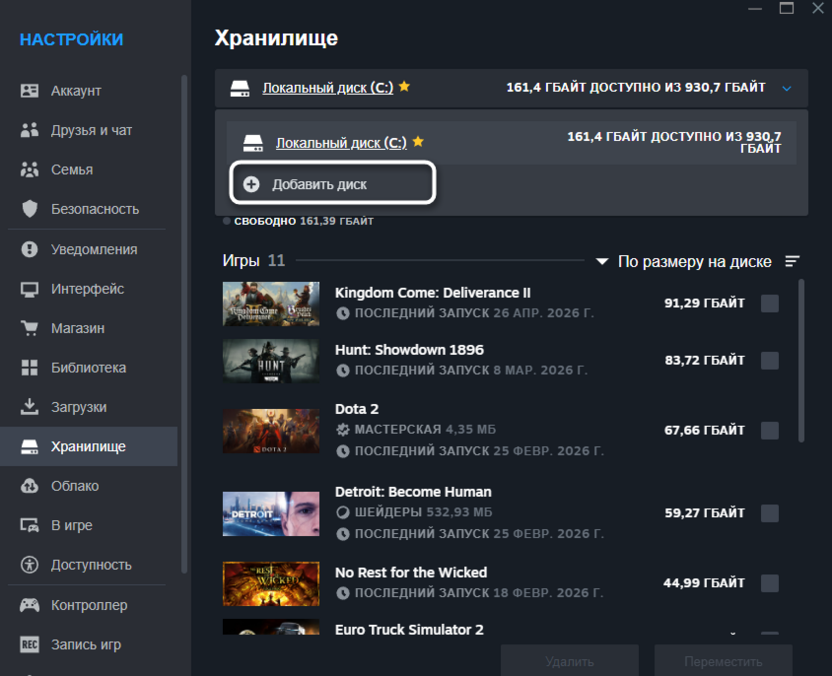Tick the Kingdom Come: Deliverance II checkbox

770,304
